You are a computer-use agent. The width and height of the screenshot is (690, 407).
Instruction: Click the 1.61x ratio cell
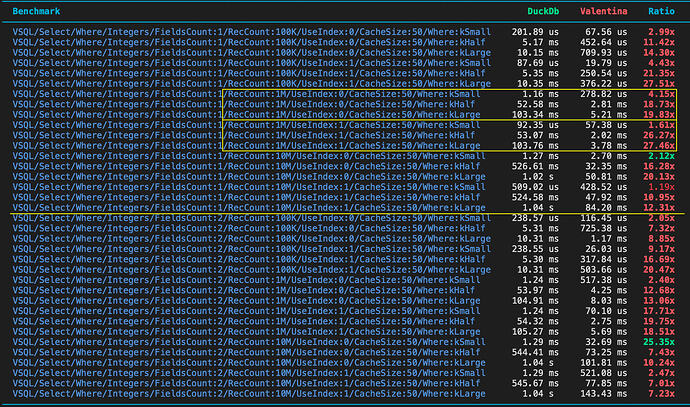point(661,125)
